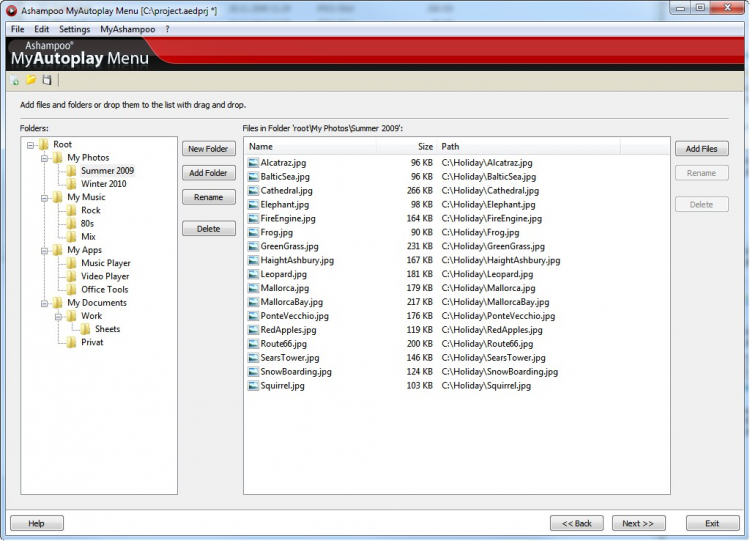The image size is (750, 541).
Task: Click the Open Project folder toolbar icon
Action: coord(31,80)
